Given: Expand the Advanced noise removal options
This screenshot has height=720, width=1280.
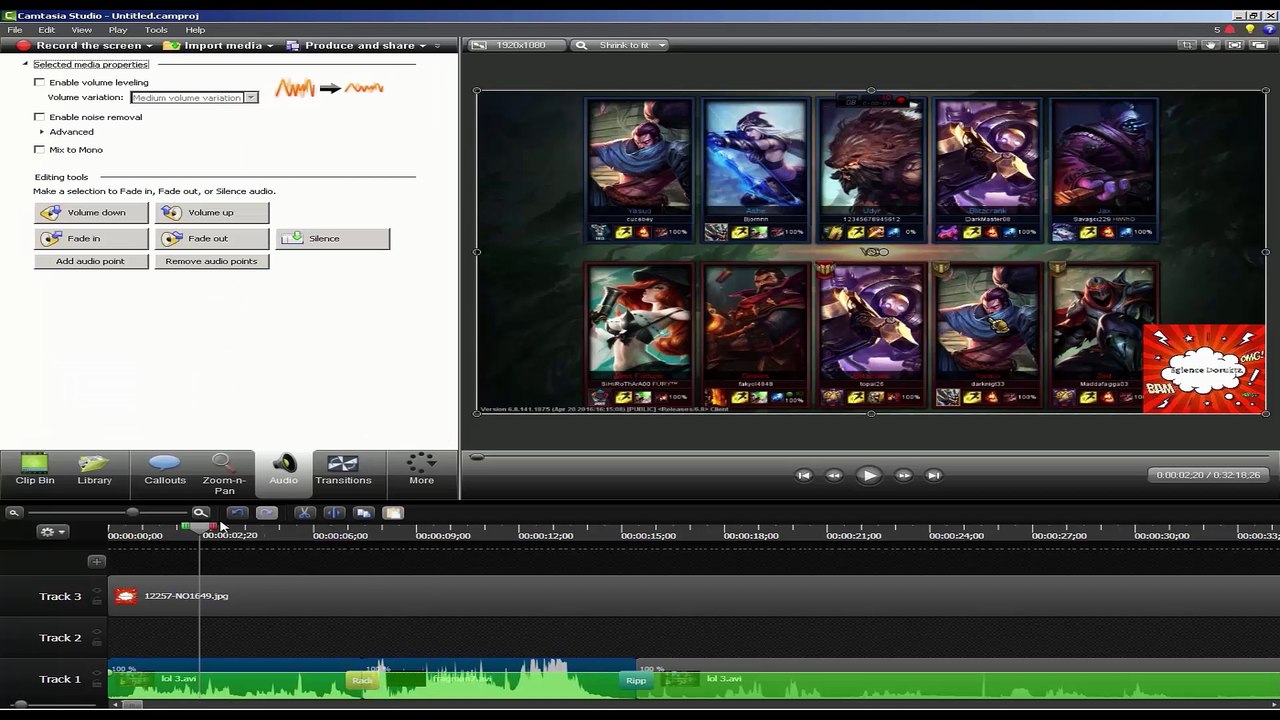Looking at the screenshot, I should (42, 132).
